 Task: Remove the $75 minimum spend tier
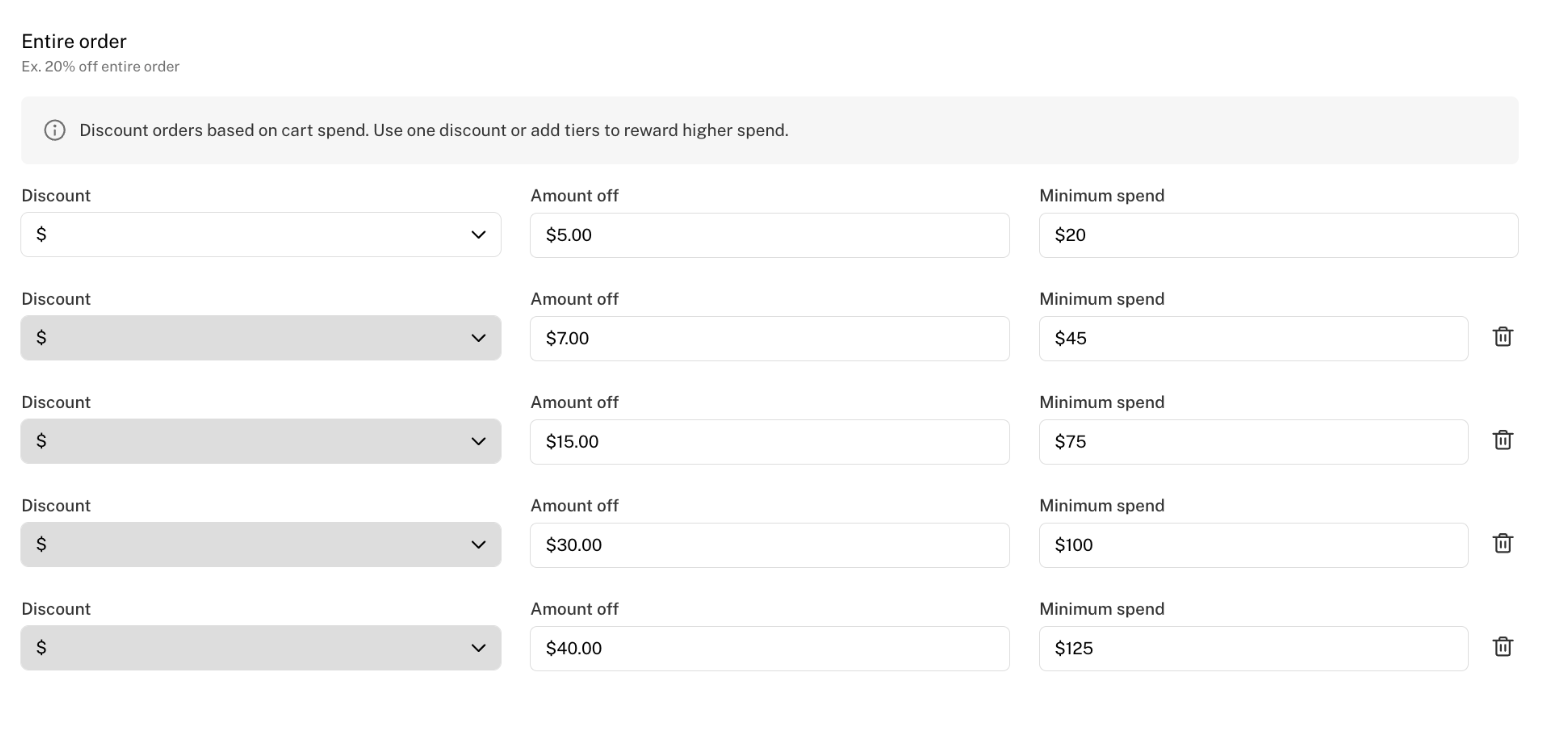[1502, 440]
